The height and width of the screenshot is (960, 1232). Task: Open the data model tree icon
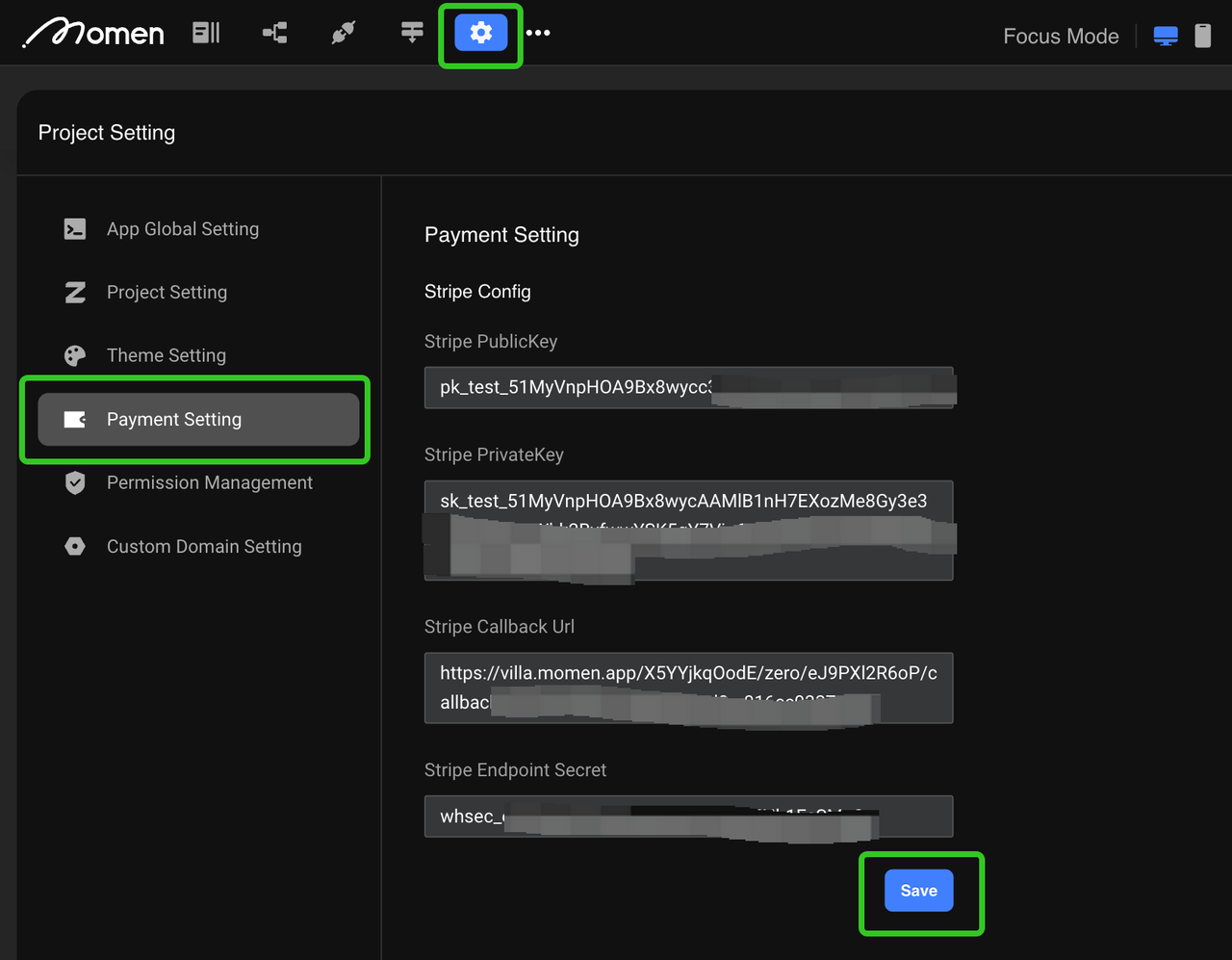[274, 34]
